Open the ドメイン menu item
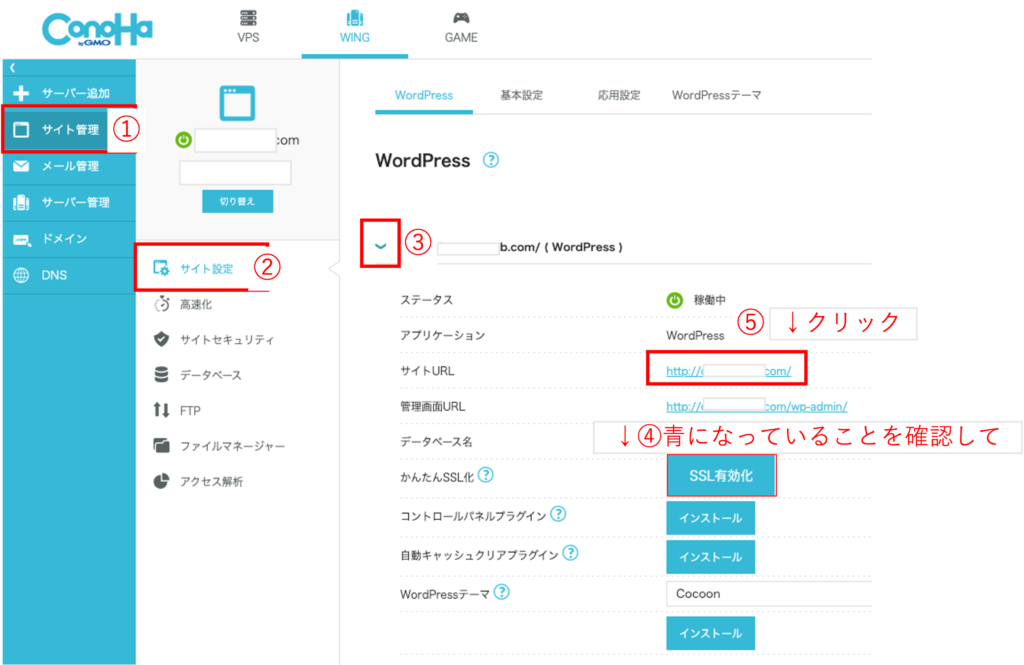The width and height of the screenshot is (1024, 665). (x=63, y=239)
